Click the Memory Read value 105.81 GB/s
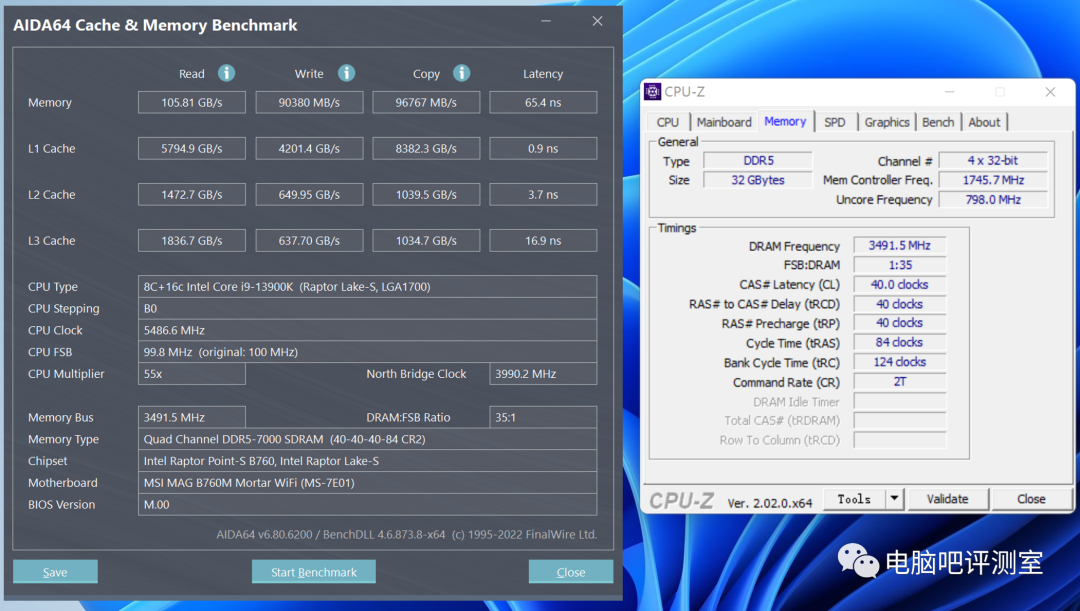The height and width of the screenshot is (611, 1080). coord(191,103)
